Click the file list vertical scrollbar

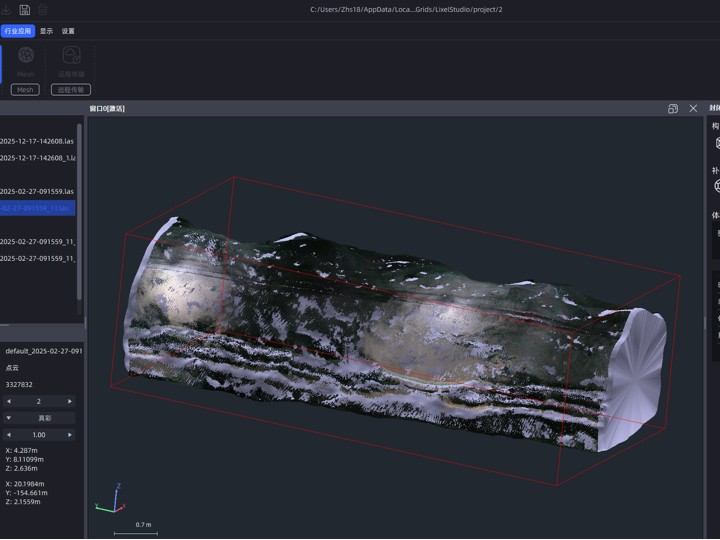point(79,211)
